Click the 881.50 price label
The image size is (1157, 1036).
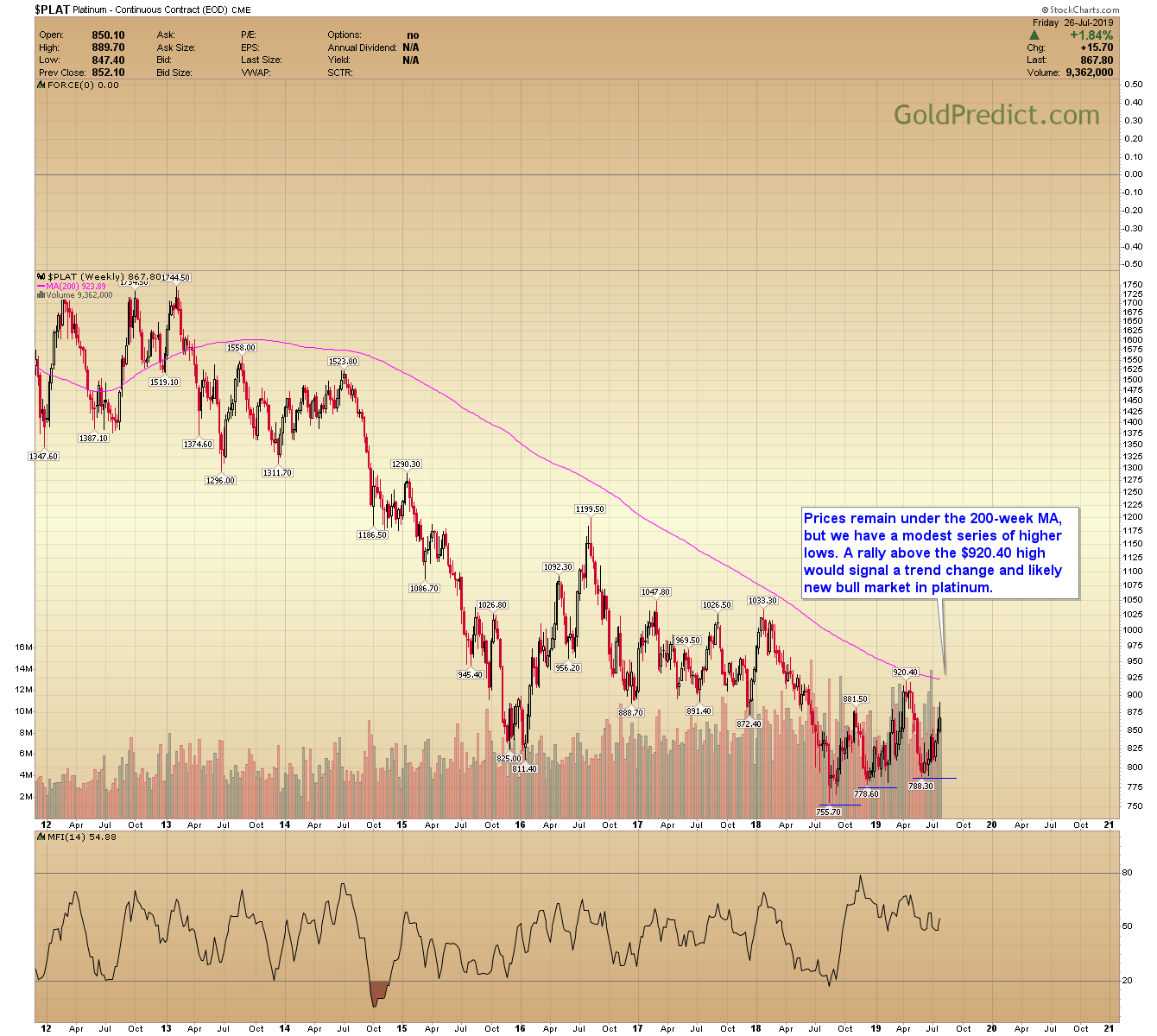(x=855, y=698)
